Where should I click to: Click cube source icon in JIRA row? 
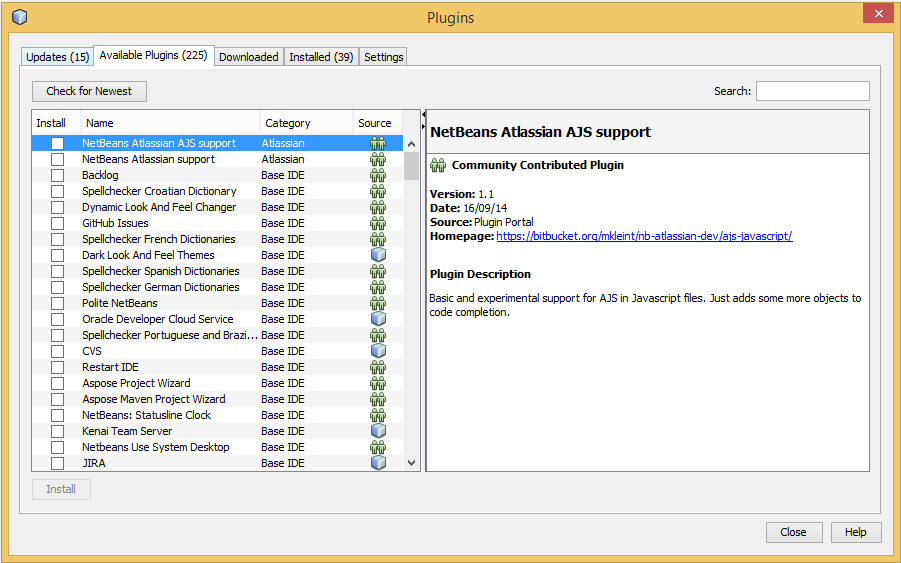tap(378, 463)
